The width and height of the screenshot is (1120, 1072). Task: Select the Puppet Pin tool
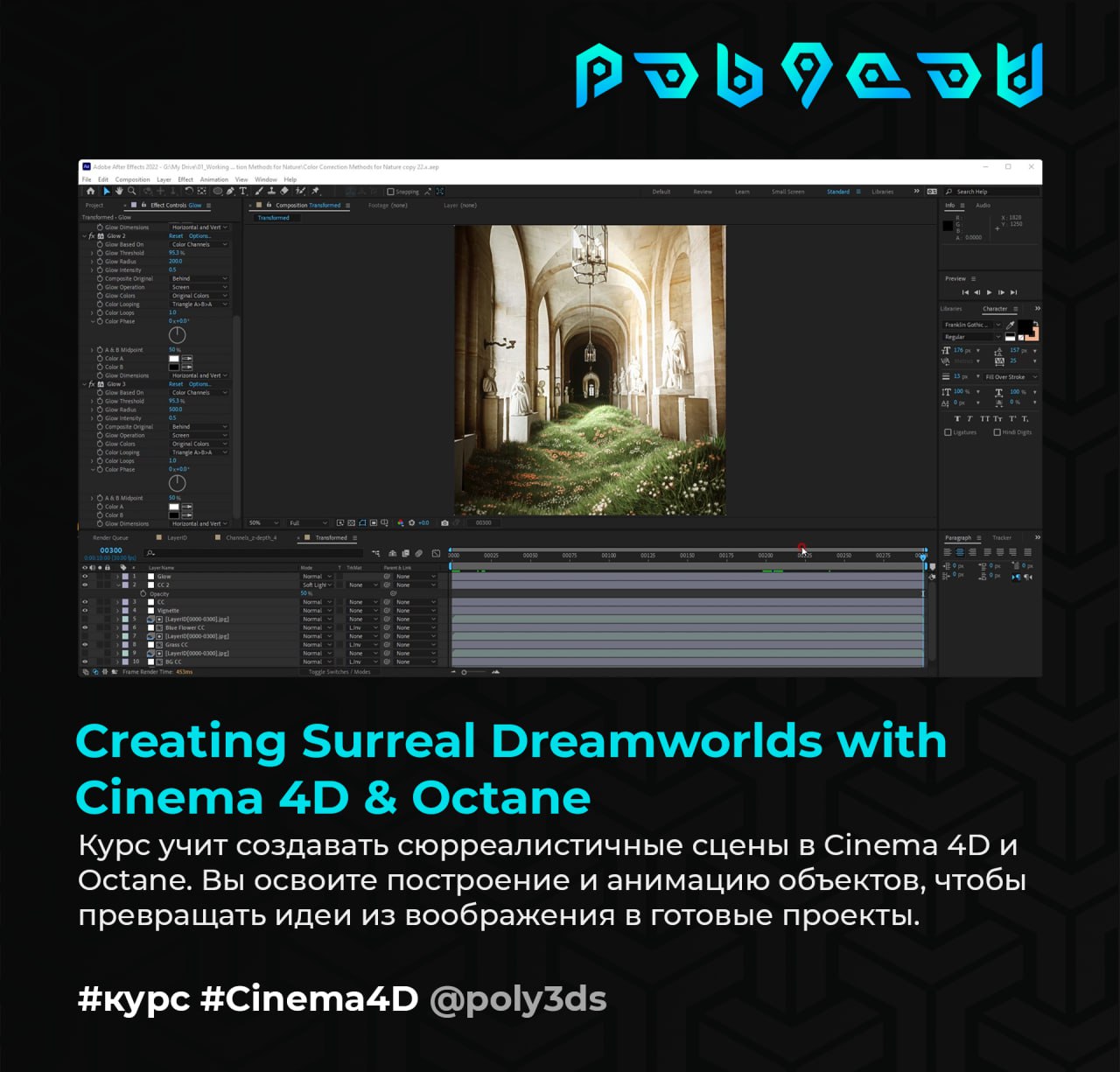coord(315,191)
